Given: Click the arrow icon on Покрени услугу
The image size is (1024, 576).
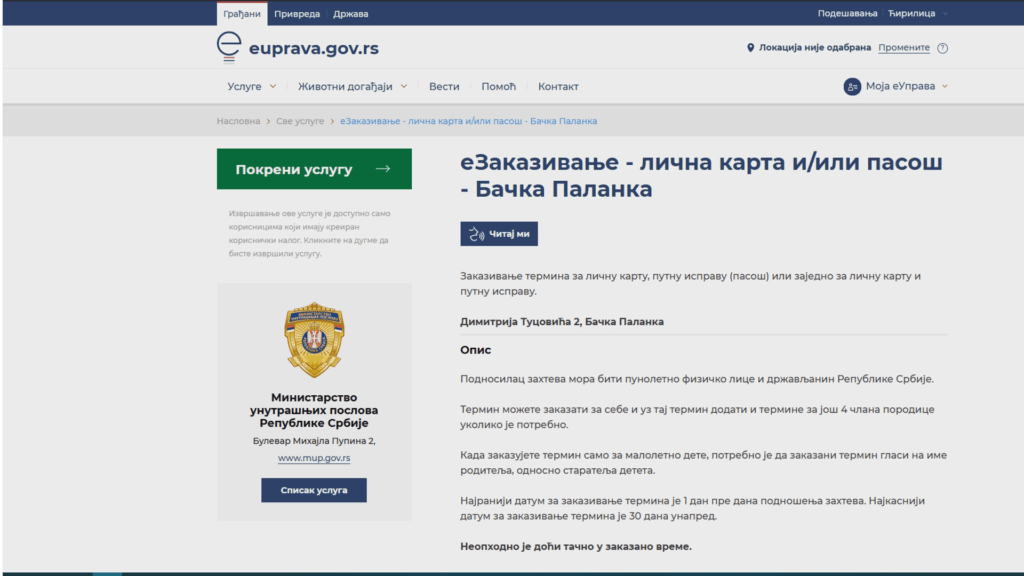Looking at the screenshot, I should pos(382,169).
